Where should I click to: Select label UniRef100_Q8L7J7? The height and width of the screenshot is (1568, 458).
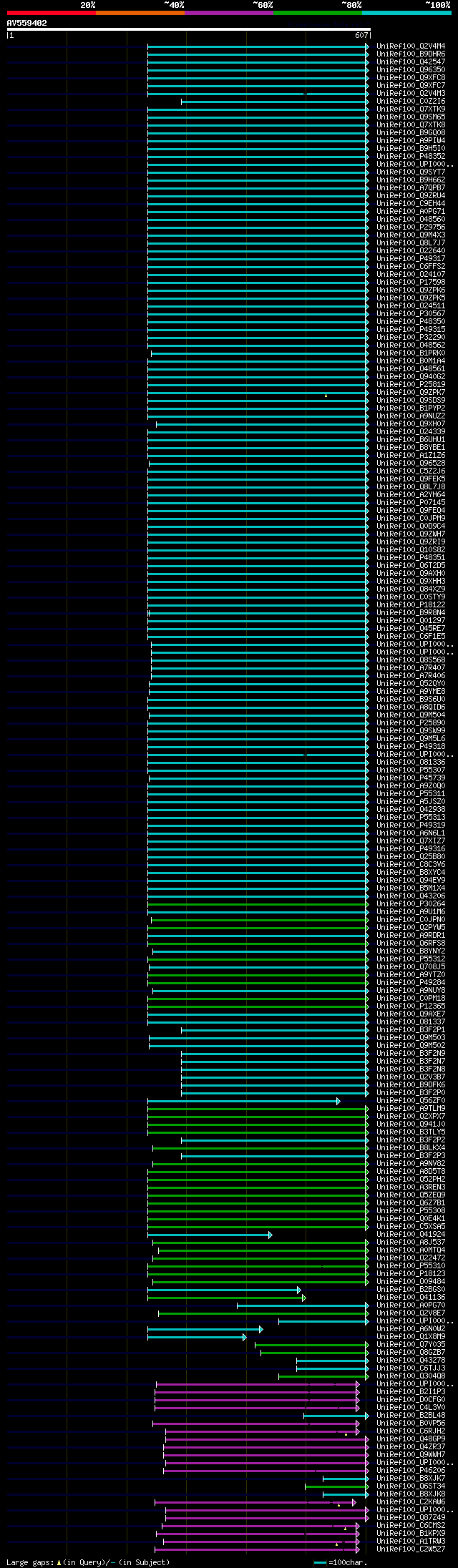411,242
